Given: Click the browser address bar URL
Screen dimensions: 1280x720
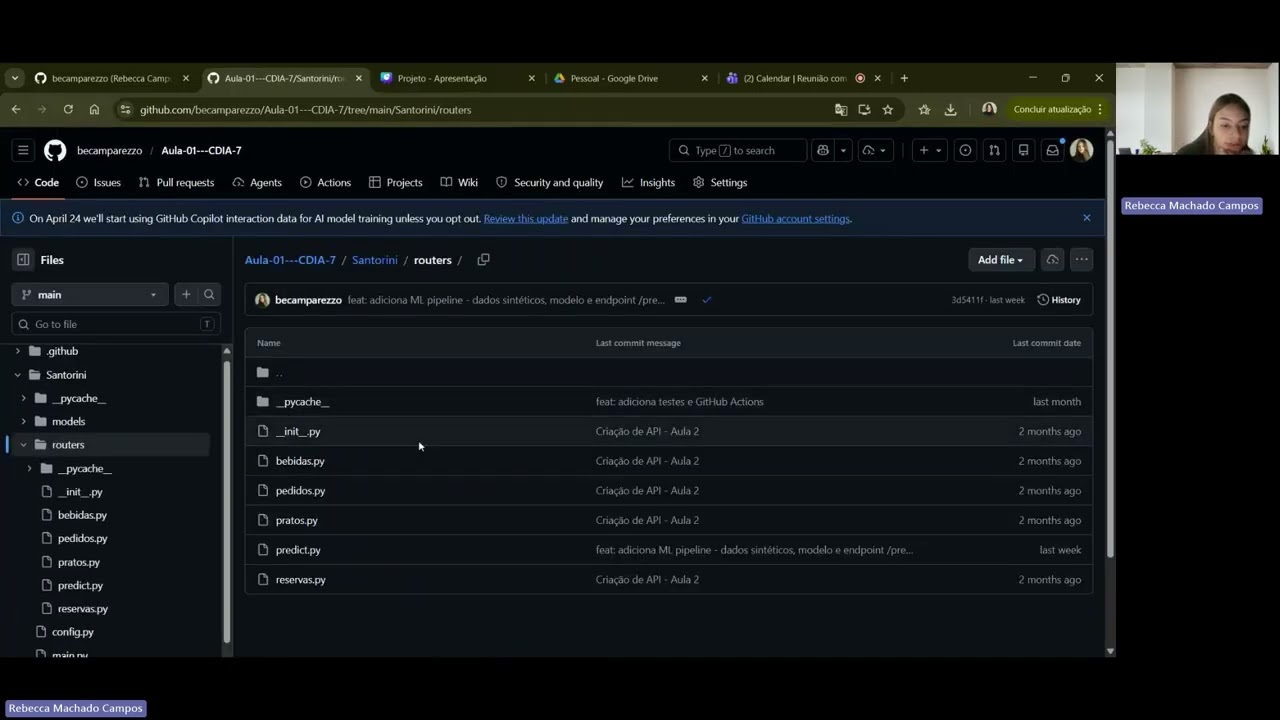Looking at the screenshot, I should tap(305, 110).
